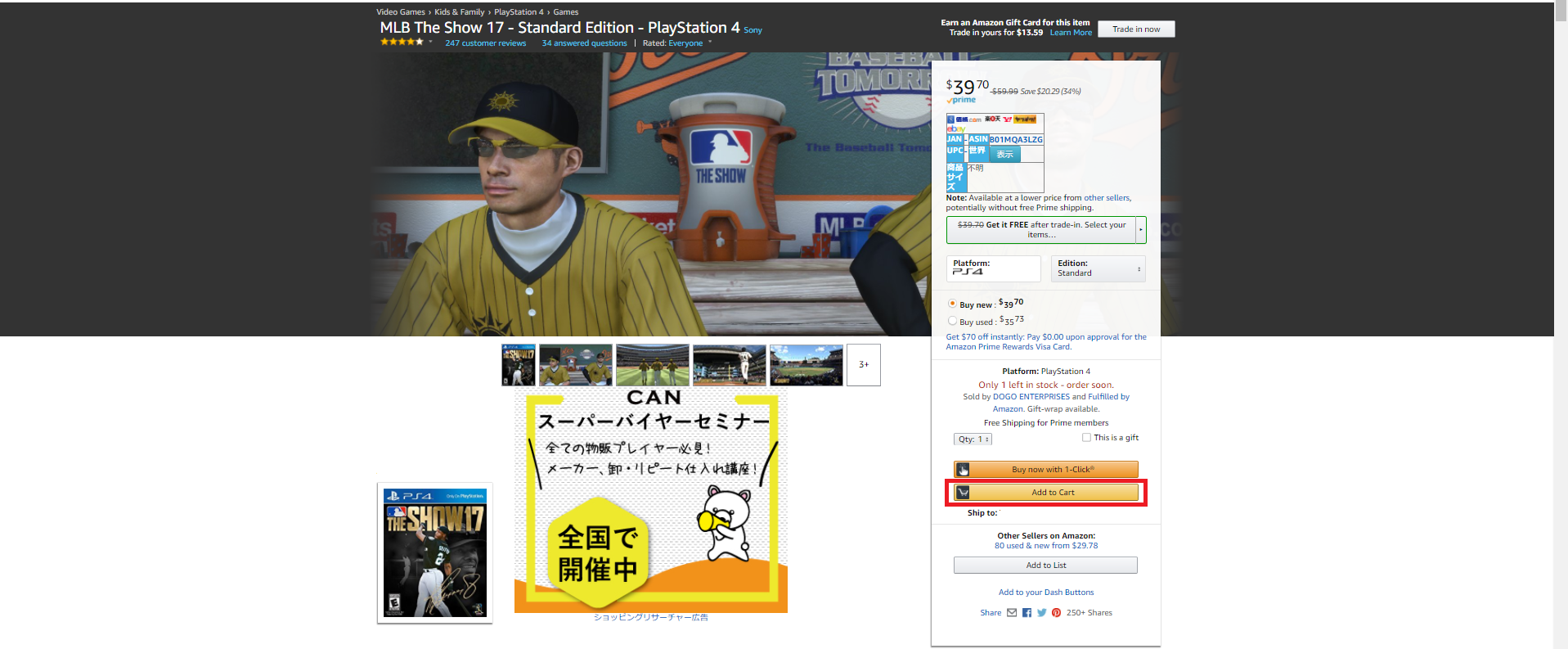Click the ショッピングリサーチャー広告 link

click(651, 618)
